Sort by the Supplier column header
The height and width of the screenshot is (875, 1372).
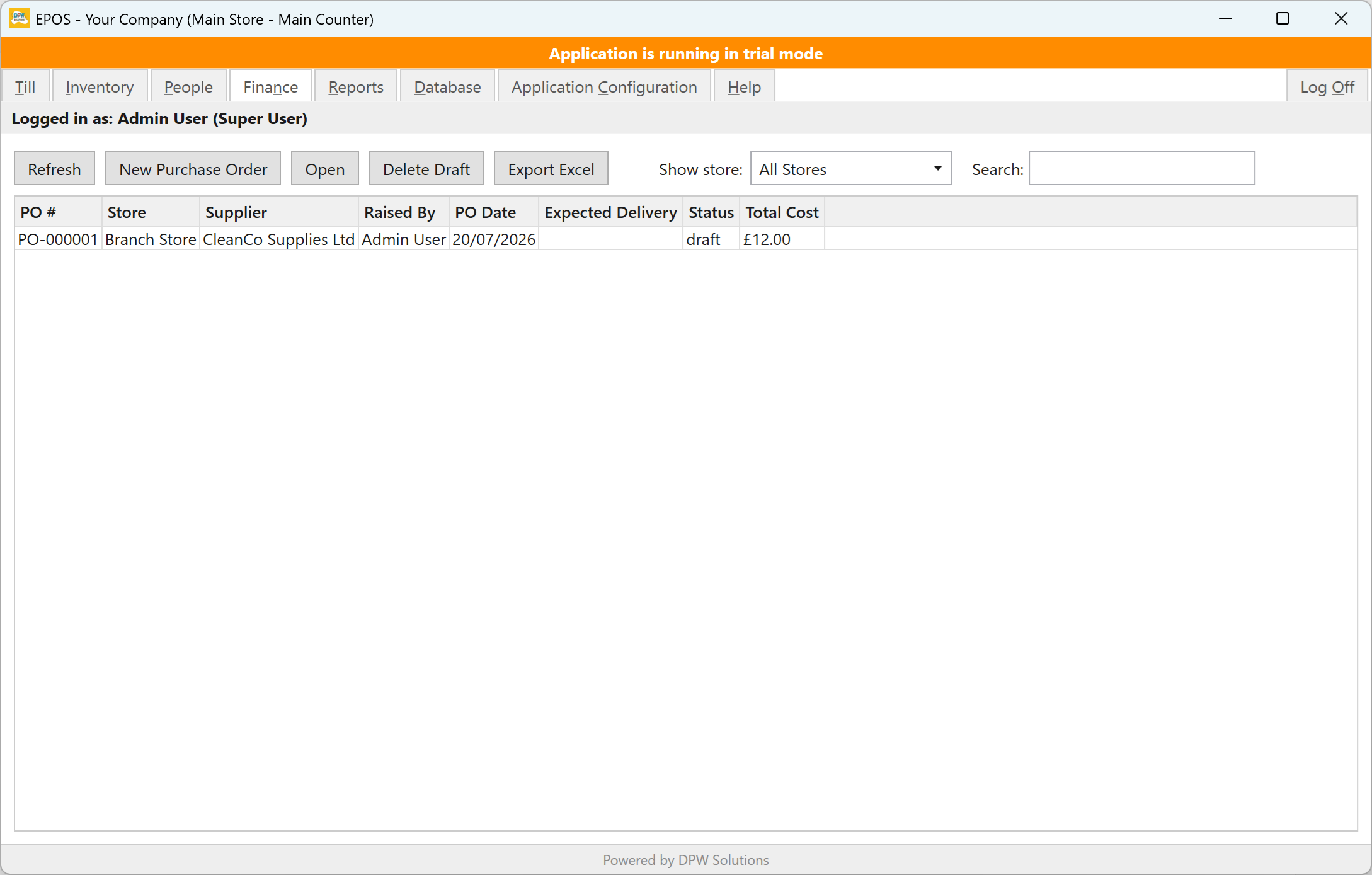click(x=279, y=212)
